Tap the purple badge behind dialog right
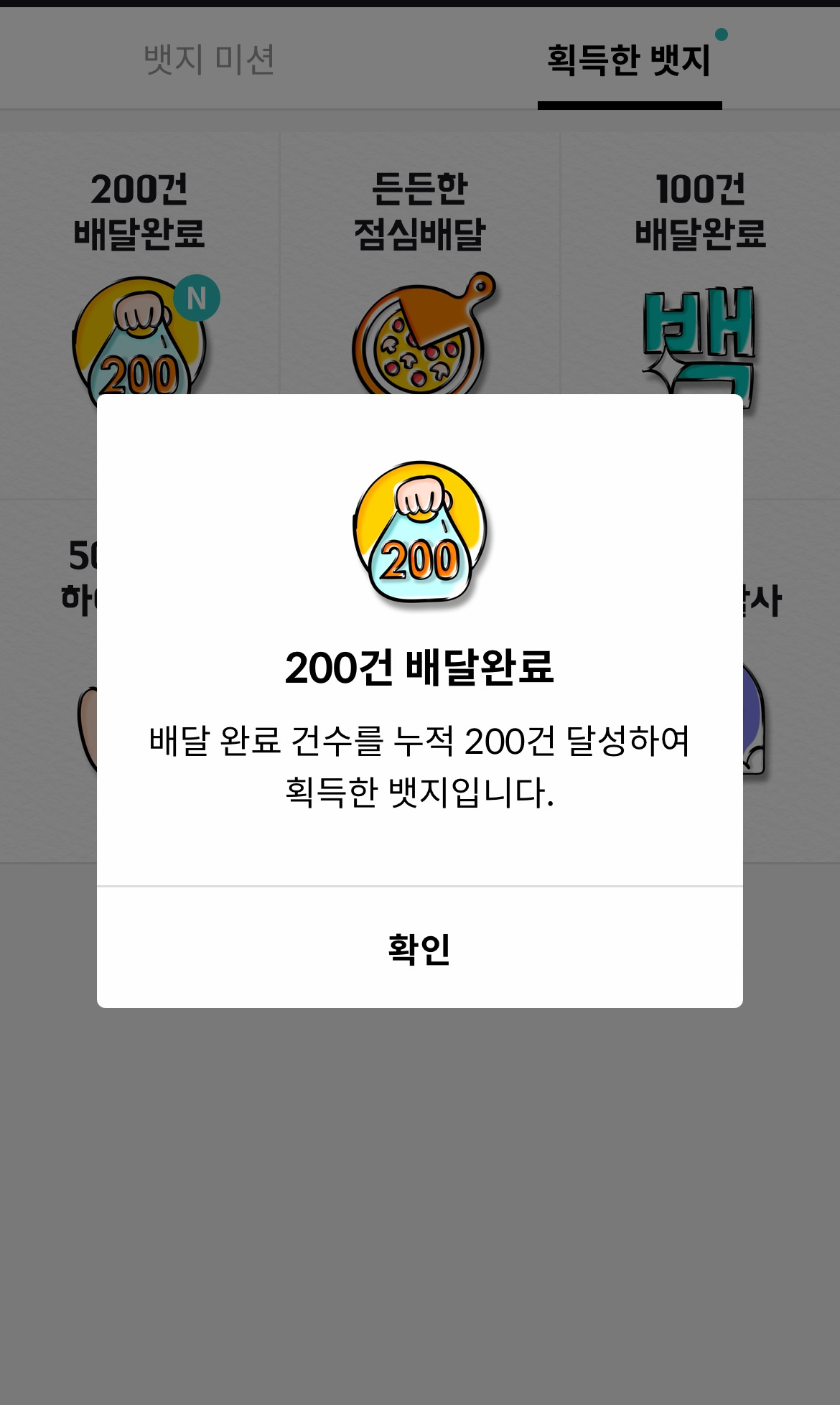Screen dimensions: 840x1405 tap(754, 718)
